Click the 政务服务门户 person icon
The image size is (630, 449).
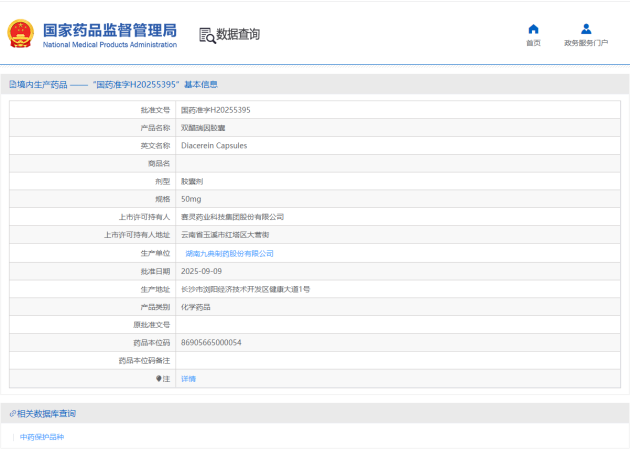586,29
